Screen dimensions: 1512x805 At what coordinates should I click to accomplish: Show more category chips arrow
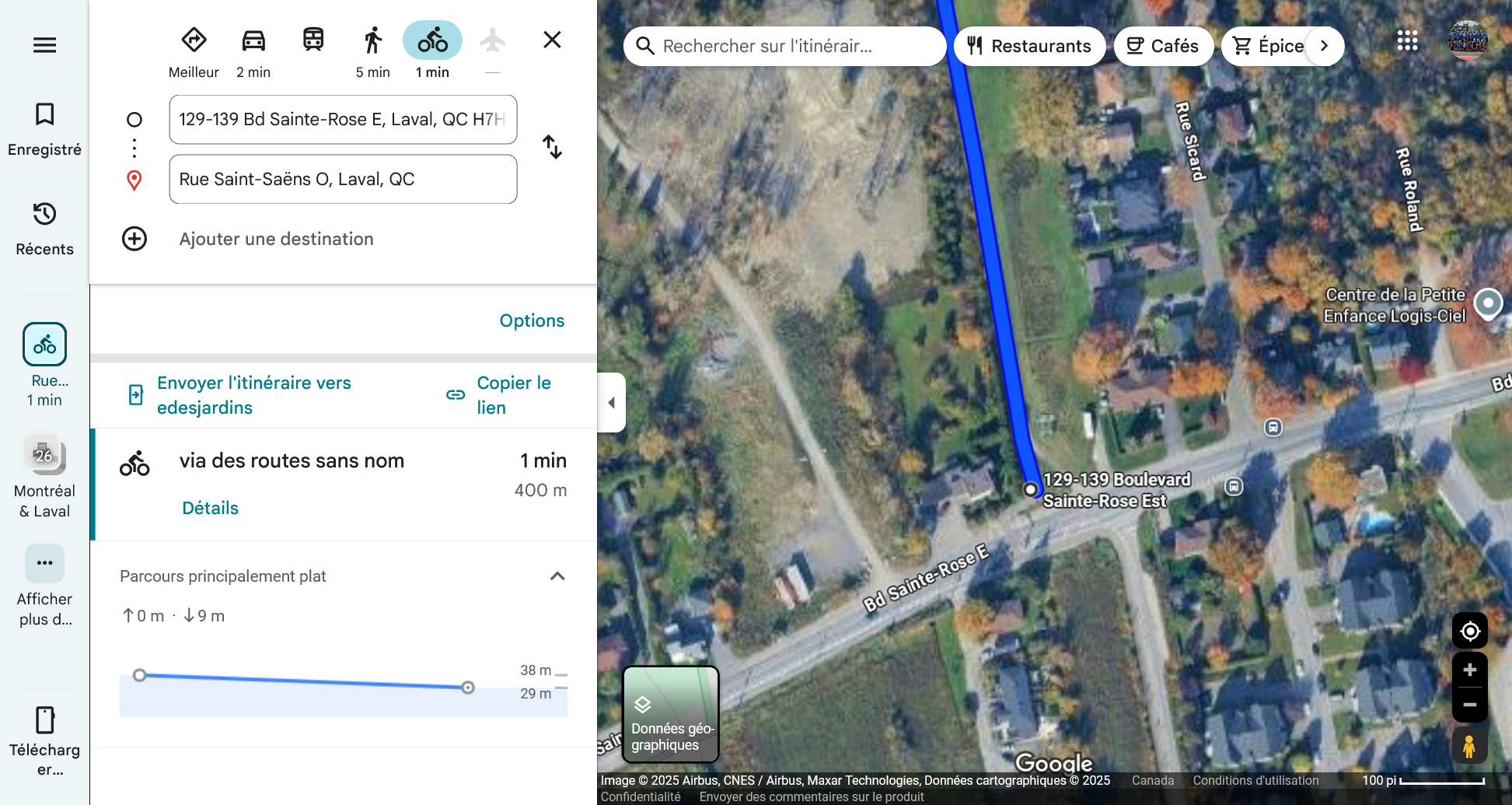(1324, 46)
